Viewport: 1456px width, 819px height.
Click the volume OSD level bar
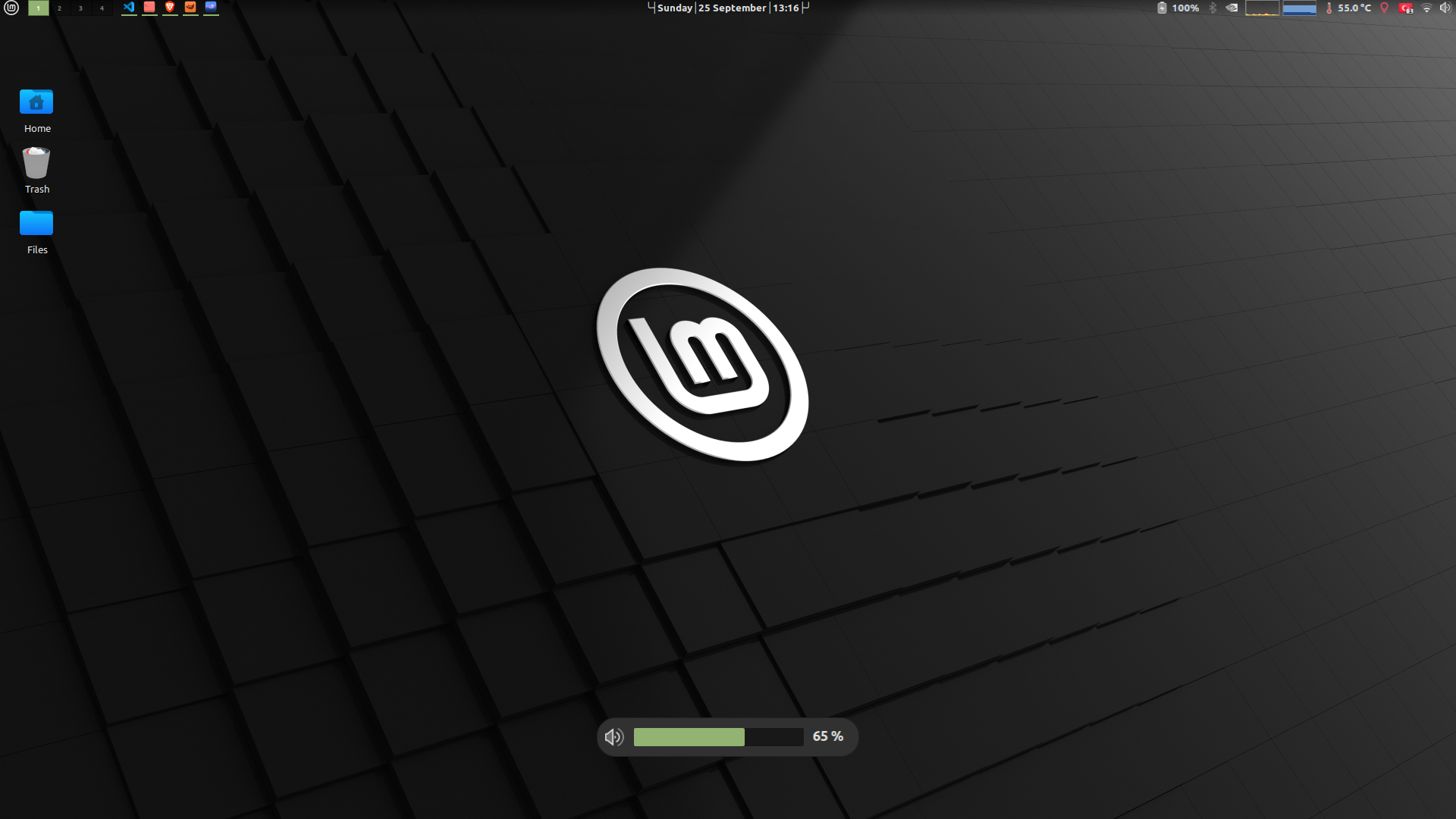(718, 737)
